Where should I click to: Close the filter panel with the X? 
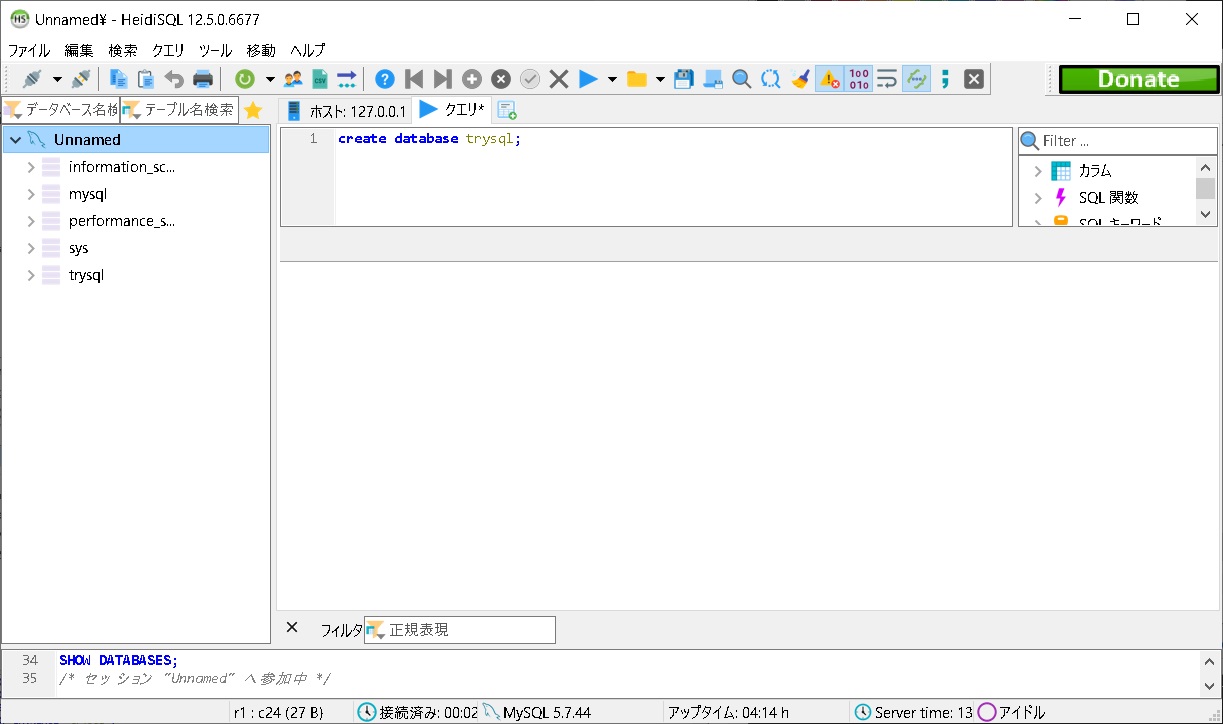[292, 628]
